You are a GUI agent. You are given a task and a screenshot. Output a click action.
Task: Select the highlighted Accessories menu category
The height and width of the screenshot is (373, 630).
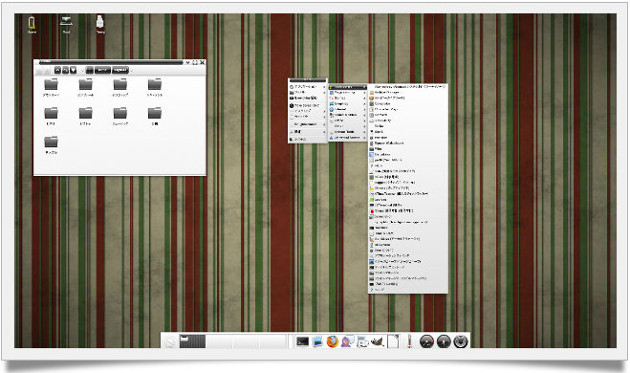[x=348, y=87]
